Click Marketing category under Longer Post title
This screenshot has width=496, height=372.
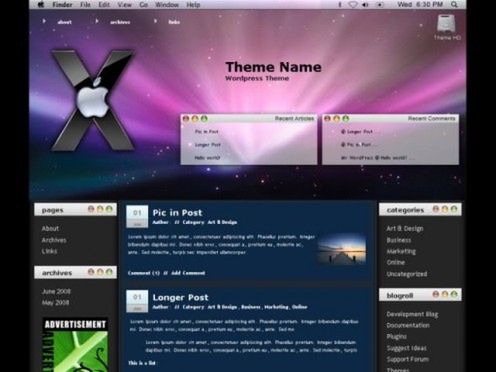(276, 307)
